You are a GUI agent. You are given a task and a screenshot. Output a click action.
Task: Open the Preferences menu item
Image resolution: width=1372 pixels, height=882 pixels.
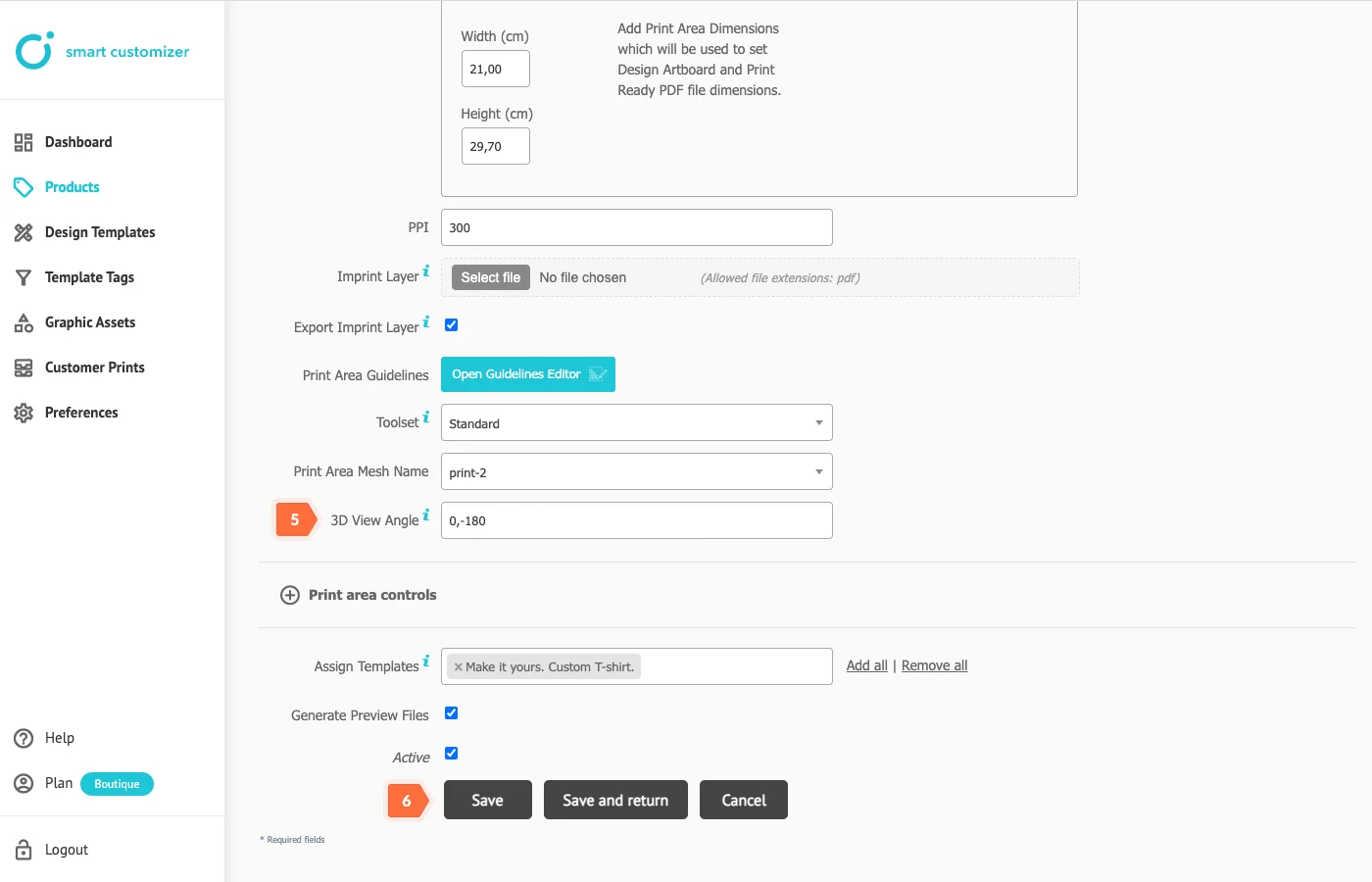[81, 413]
